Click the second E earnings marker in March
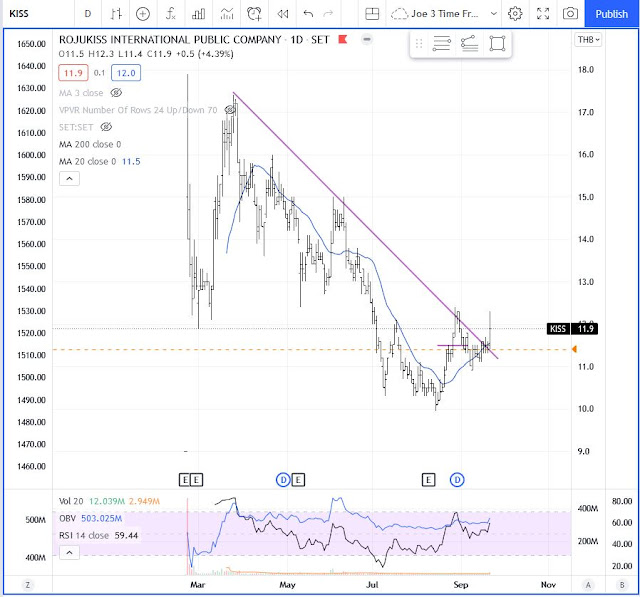Screen dimensions: 640x597 [196, 480]
